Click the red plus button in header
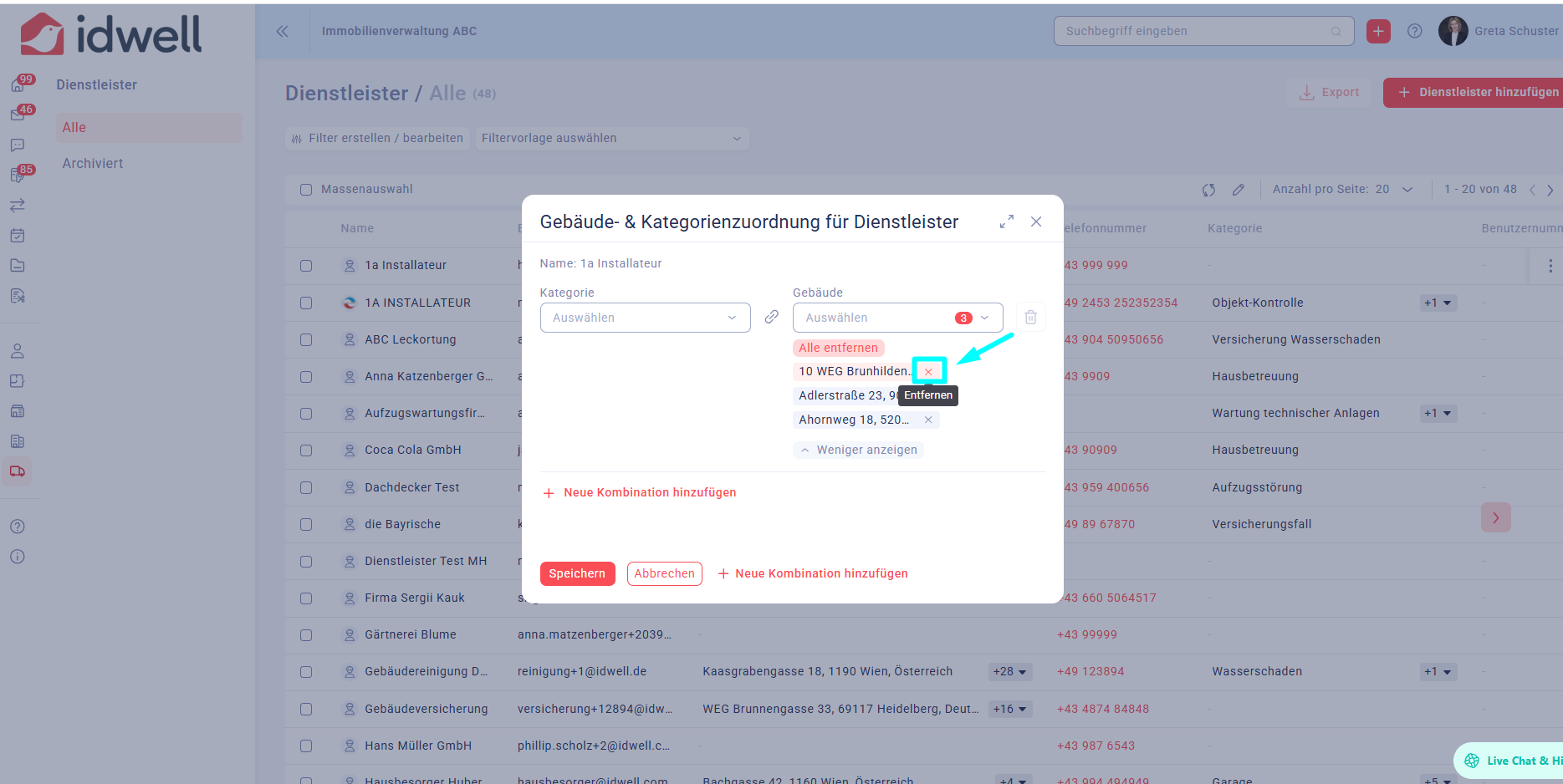 pyautogui.click(x=1378, y=31)
